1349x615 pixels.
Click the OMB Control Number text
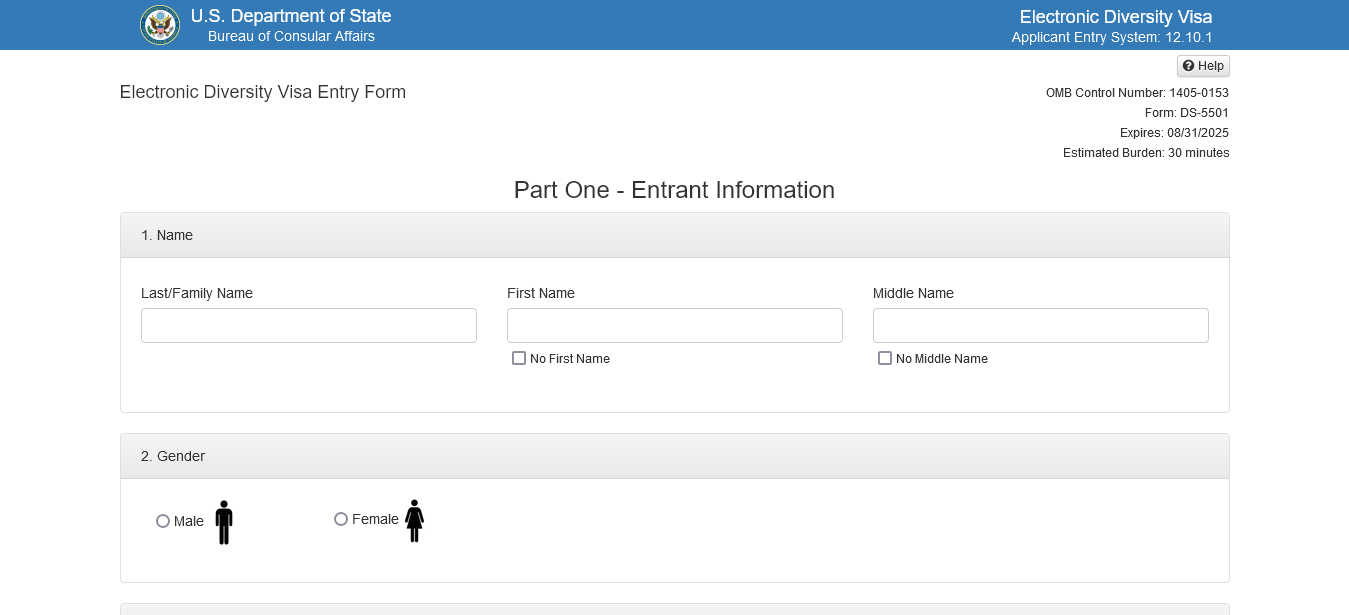(x=1137, y=93)
